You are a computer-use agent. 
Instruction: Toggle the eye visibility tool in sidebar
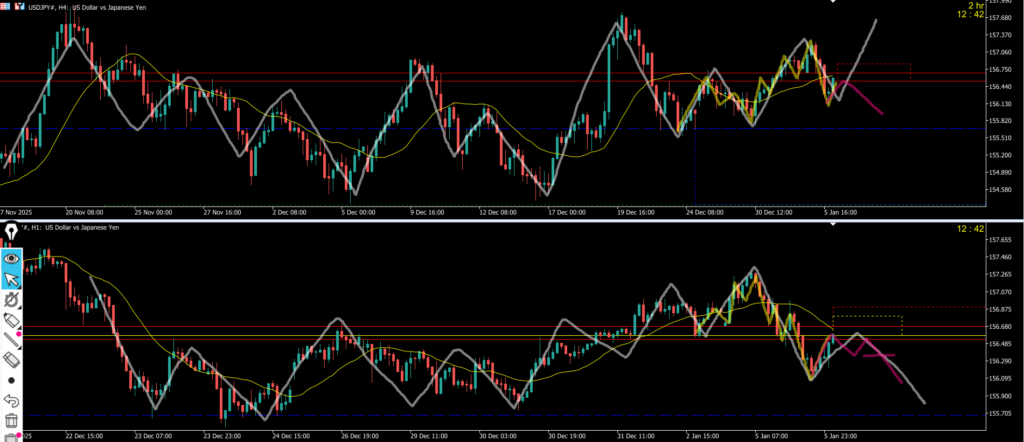[x=12, y=257]
